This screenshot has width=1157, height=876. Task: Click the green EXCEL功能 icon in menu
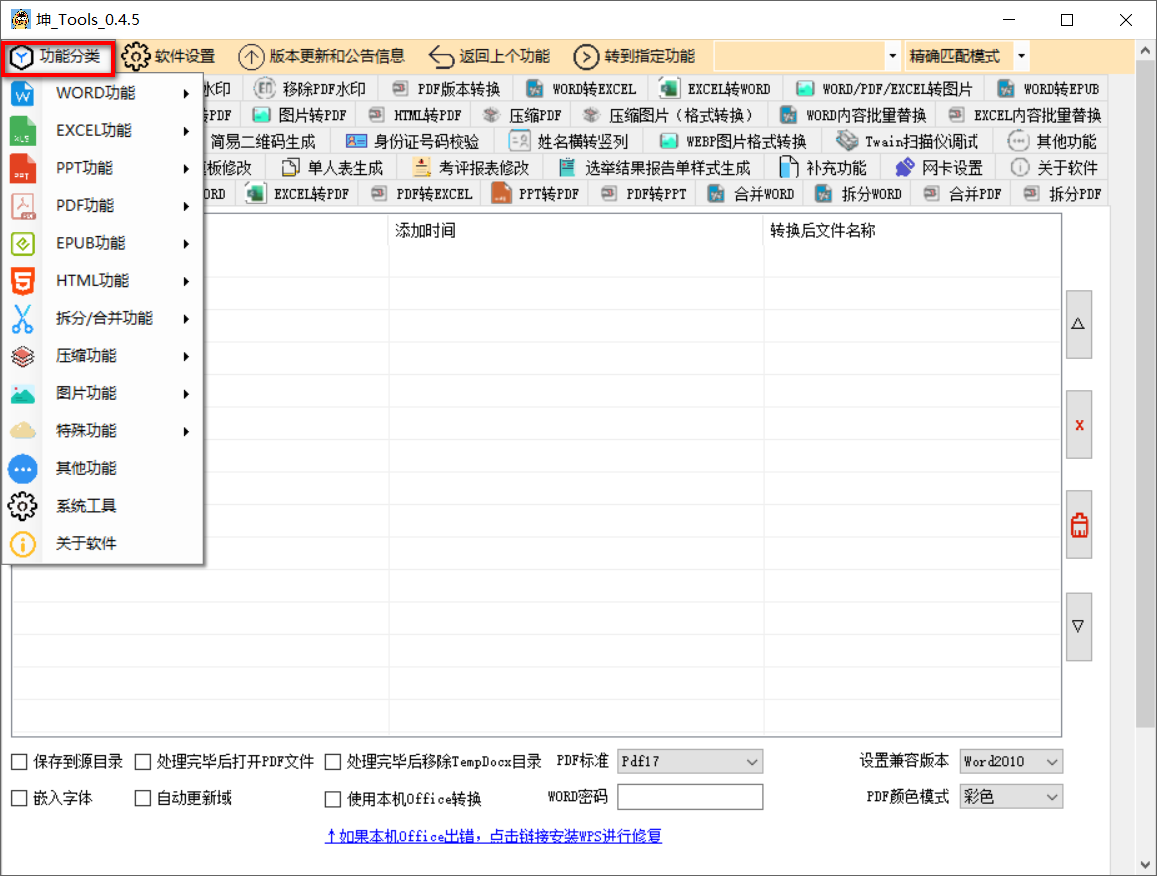23,131
